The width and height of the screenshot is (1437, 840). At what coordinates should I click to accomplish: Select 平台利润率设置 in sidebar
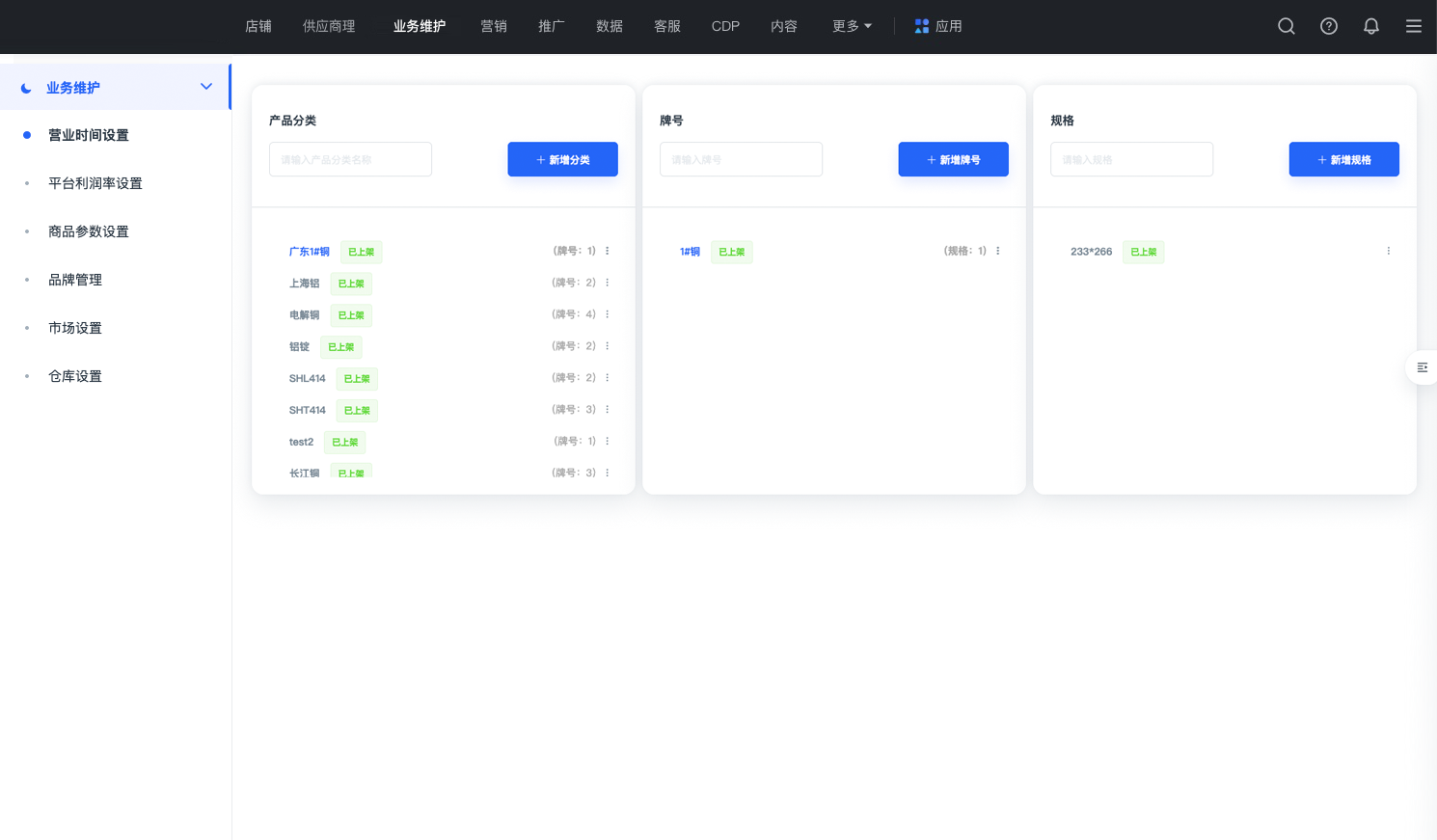(x=95, y=183)
